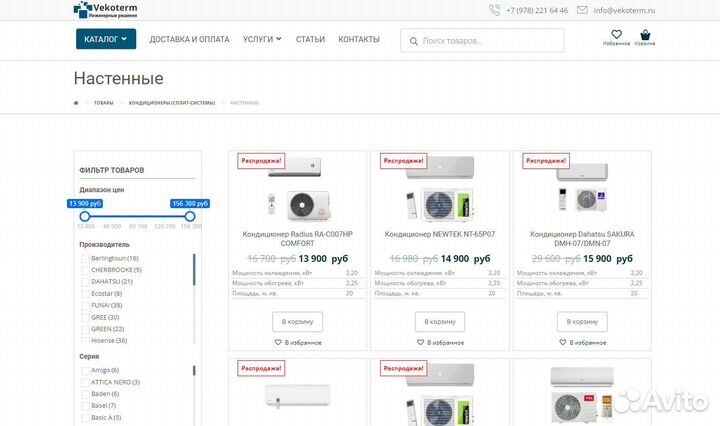
Task: Go to home via breadcrumb house icon
Action: point(76,103)
